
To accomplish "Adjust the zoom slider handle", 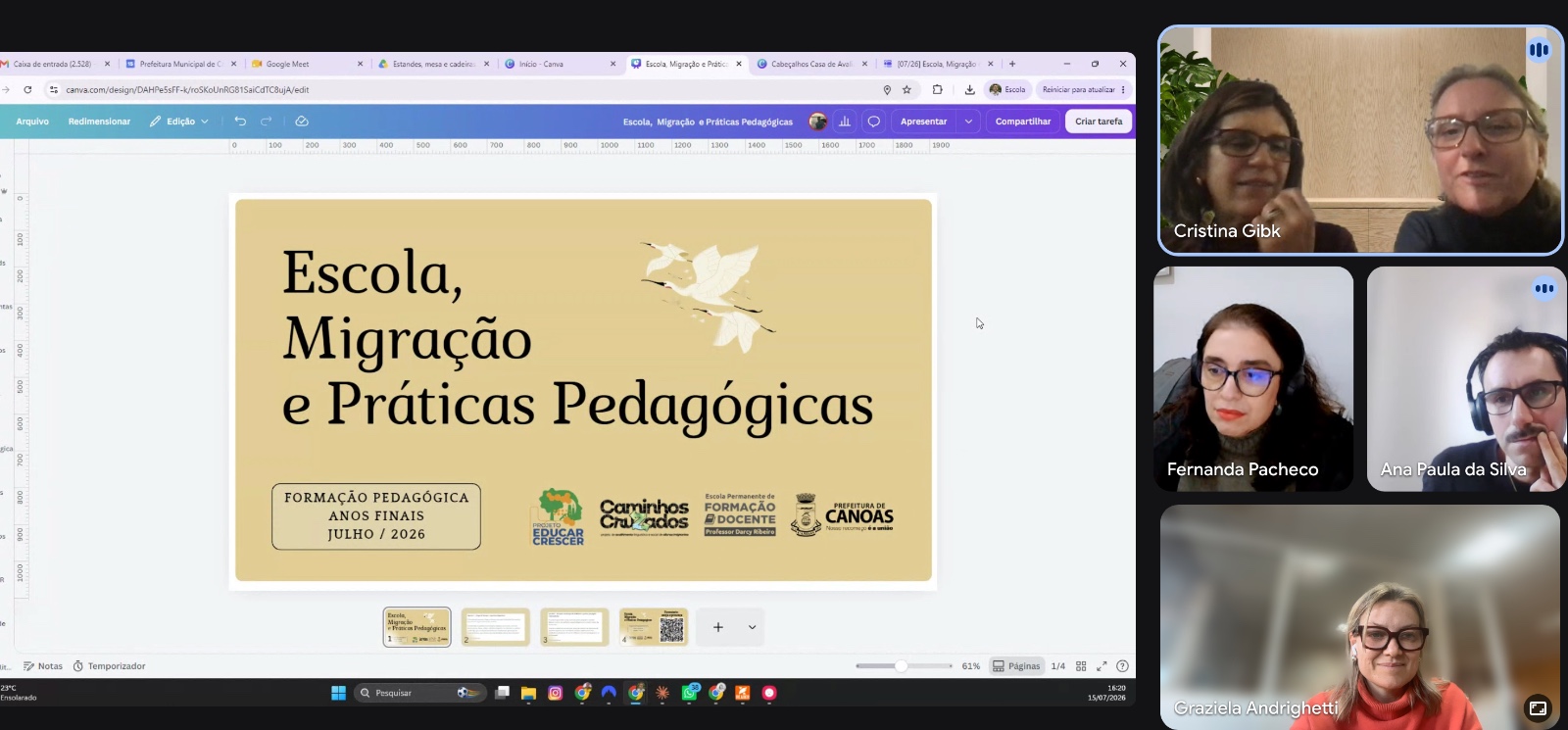I will 901,666.
